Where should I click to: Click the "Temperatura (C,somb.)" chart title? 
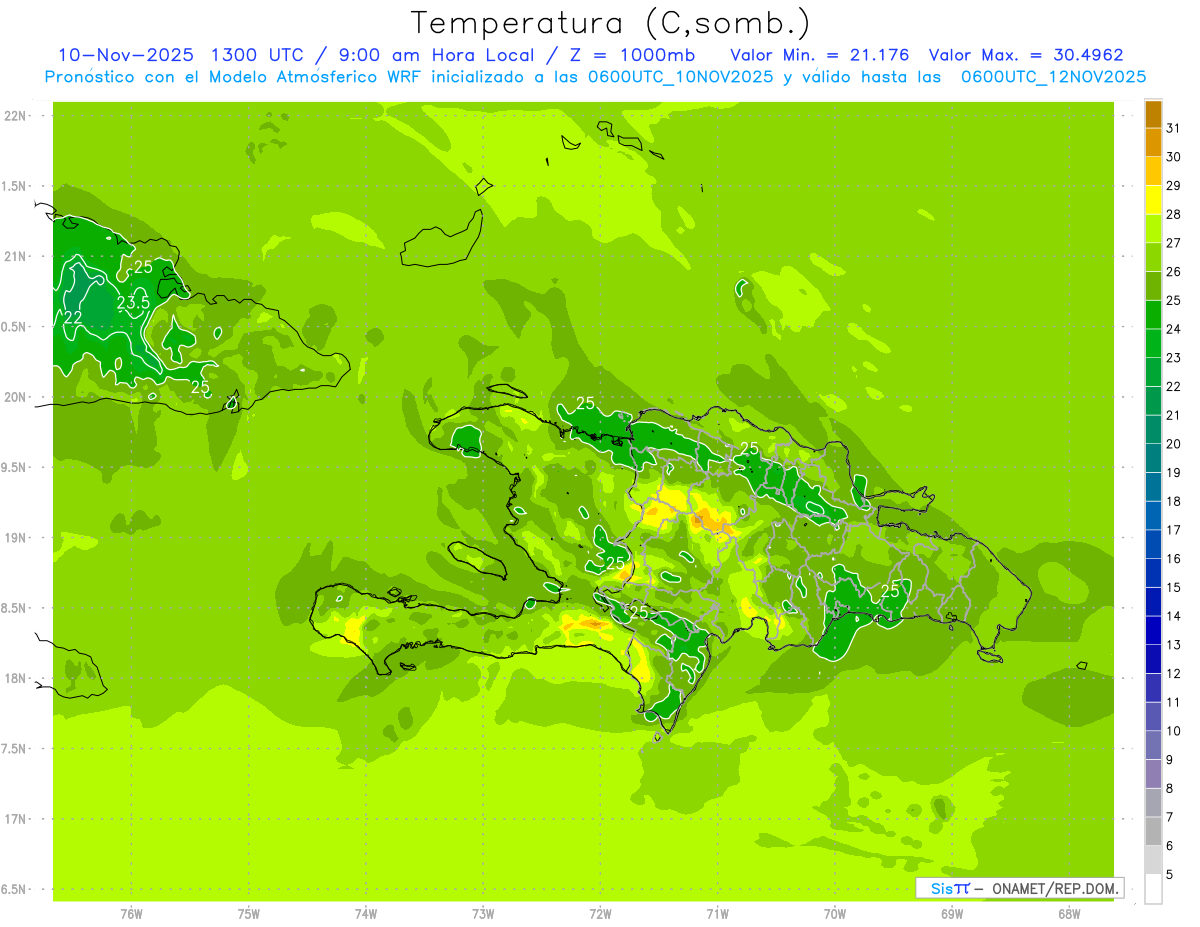tap(611, 23)
